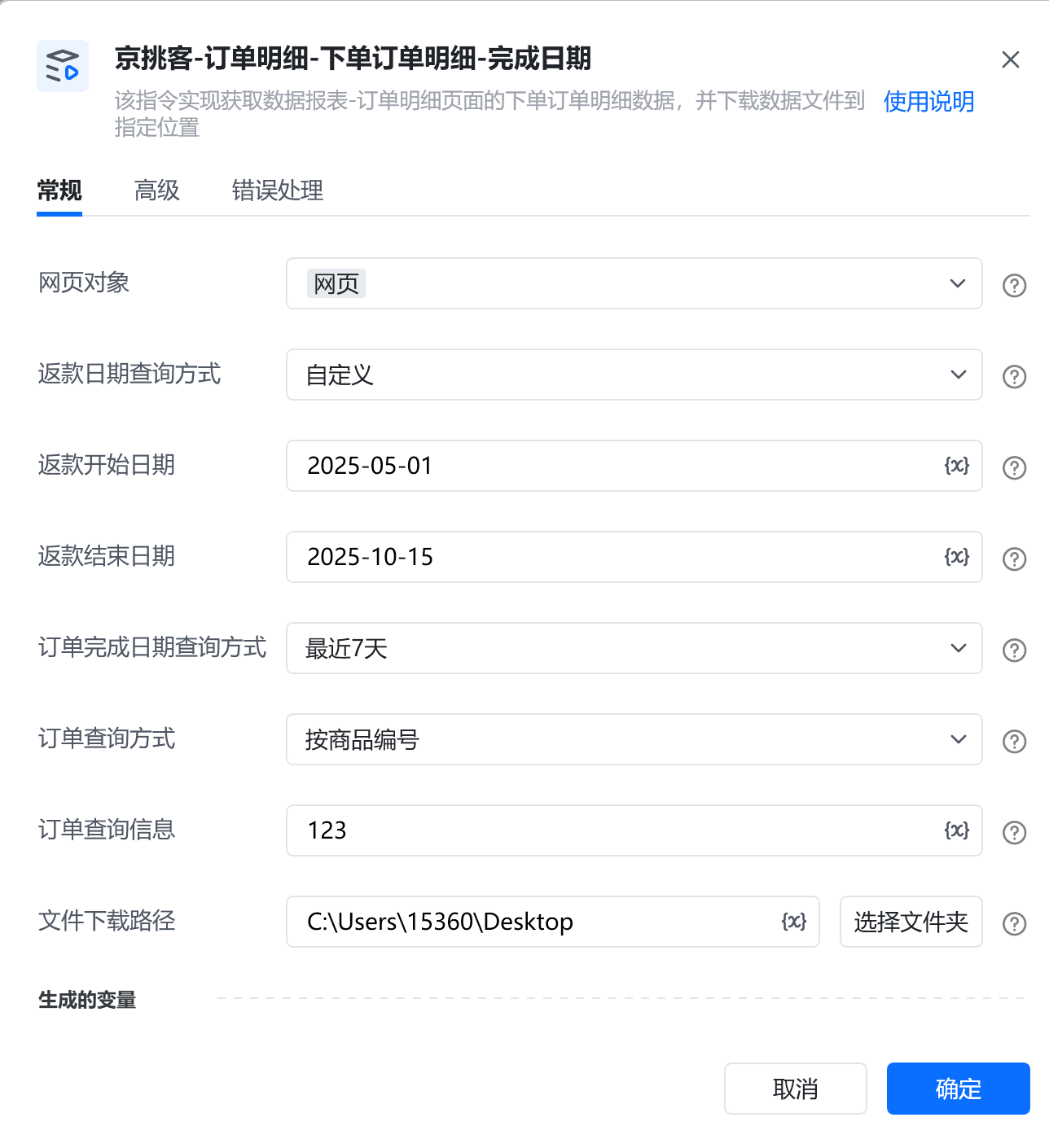The width and height of the screenshot is (1049, 1148).
Task: Click the 生成的变量 section heading
Action: (x=87, y=1000)
